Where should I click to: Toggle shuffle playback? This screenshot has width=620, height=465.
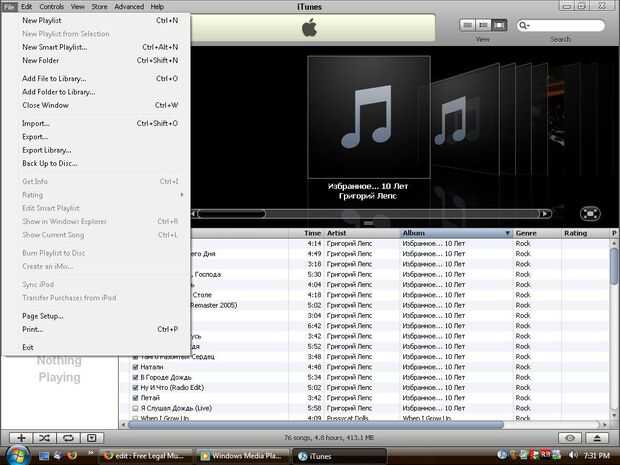pyautogui.click(x=45, y=438)
